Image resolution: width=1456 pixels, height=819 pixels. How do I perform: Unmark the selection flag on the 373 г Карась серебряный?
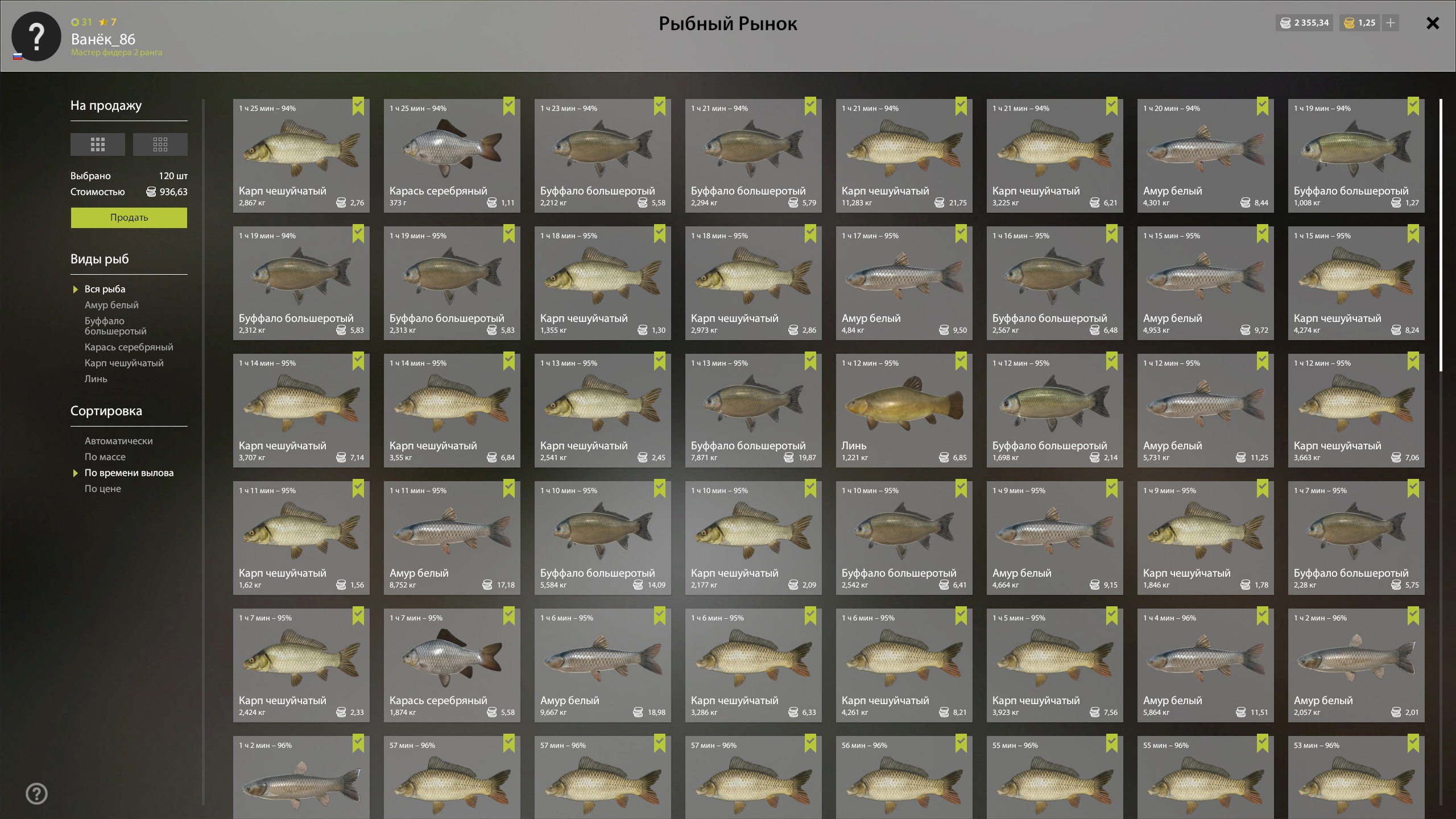pyautogui.click(x=509, y=106)
